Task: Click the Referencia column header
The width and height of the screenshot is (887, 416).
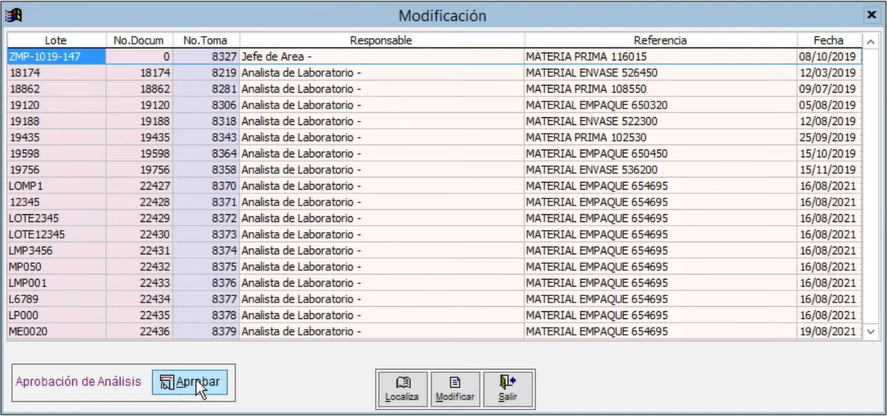Action: (x=659, y=40)
